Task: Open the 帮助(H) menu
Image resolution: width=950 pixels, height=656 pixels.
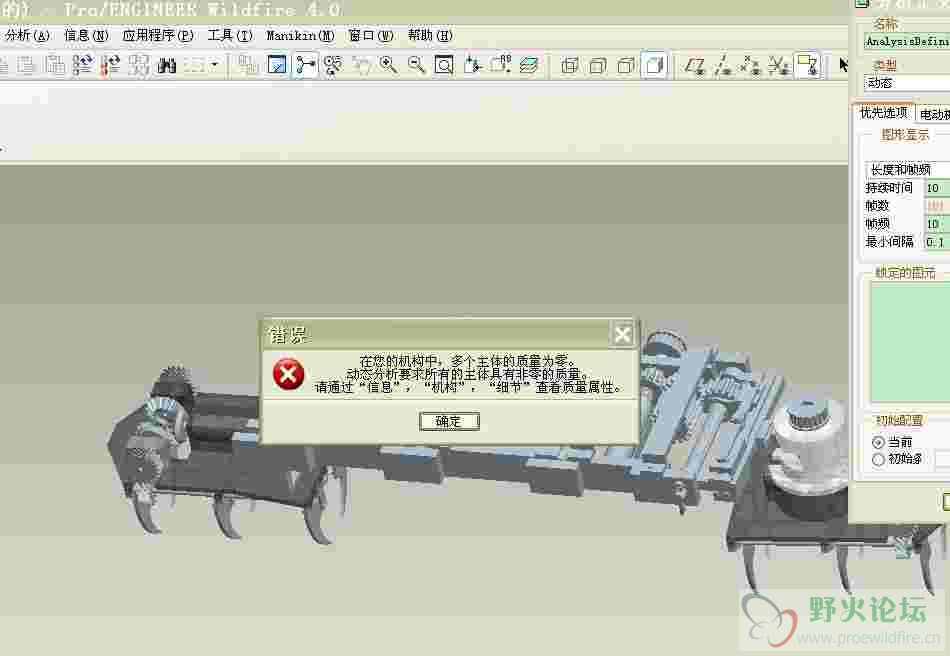Action: [430, 36]
